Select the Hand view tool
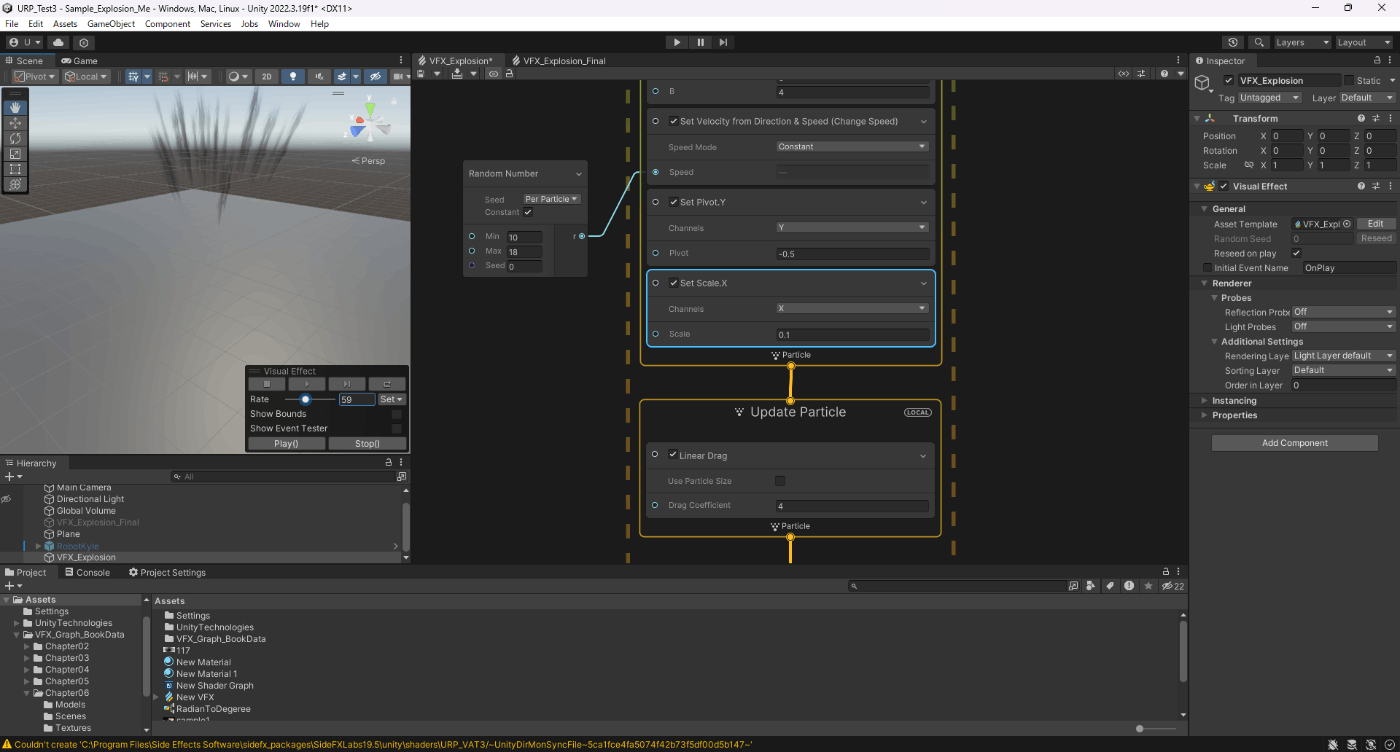 coord(15,107)
